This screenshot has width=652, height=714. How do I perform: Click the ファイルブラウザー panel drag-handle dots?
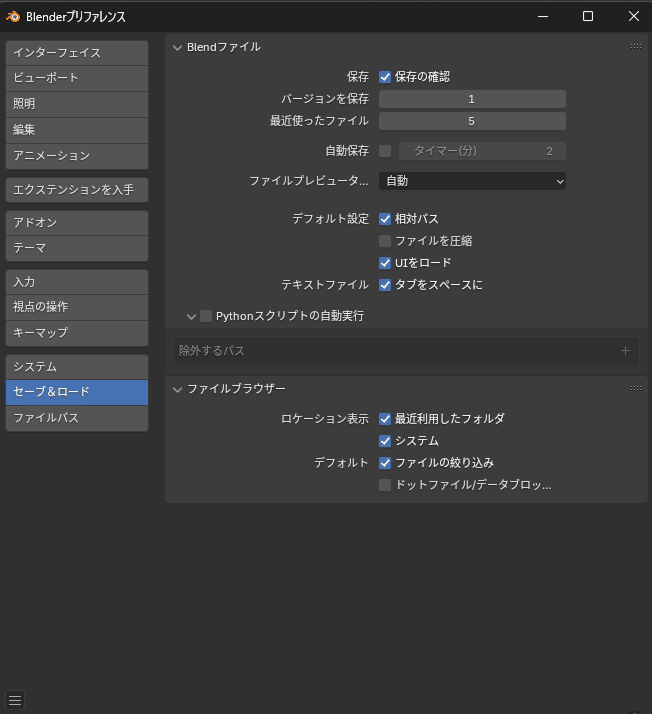click(x=636, y=388)
